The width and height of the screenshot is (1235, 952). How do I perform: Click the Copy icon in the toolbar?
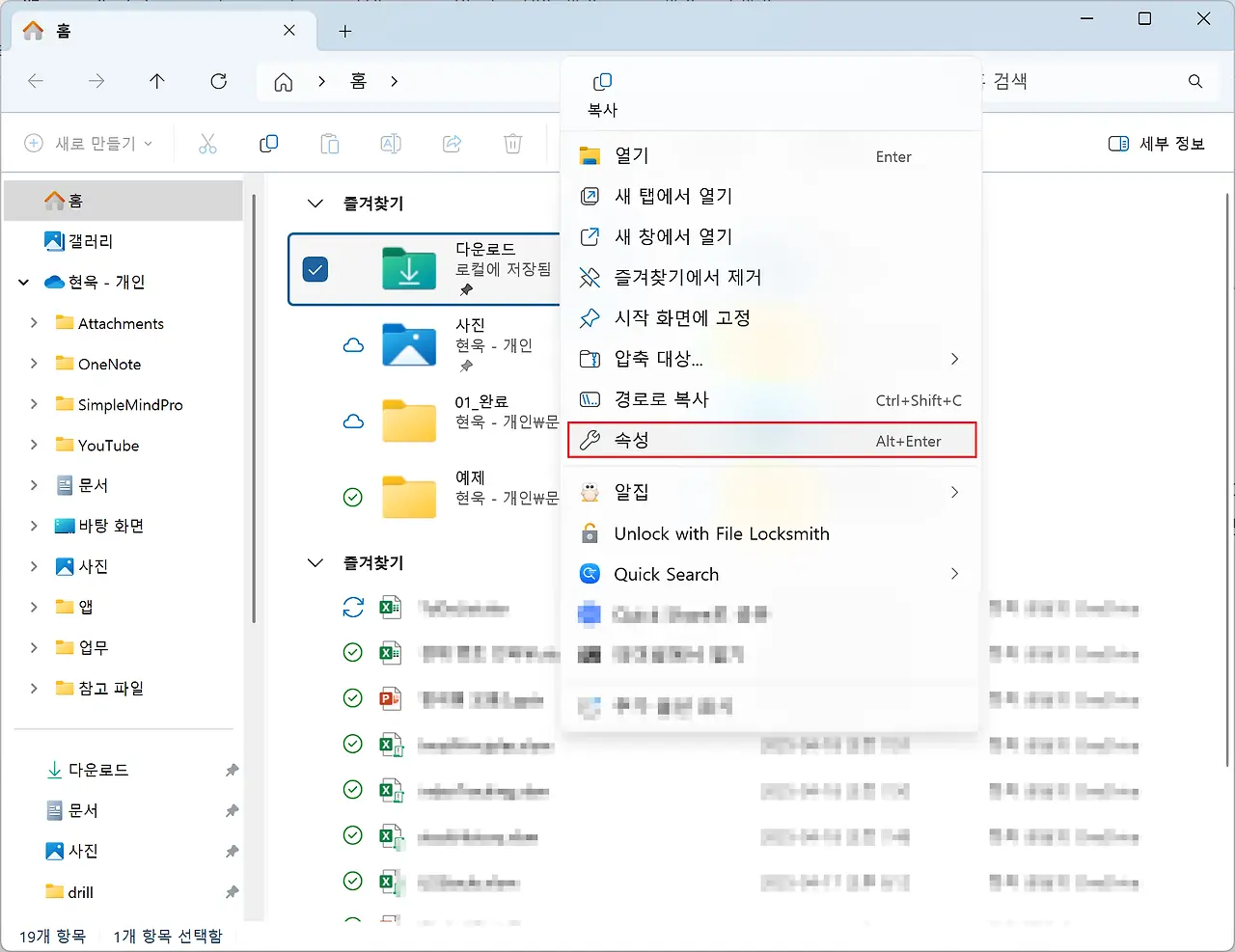268,143
